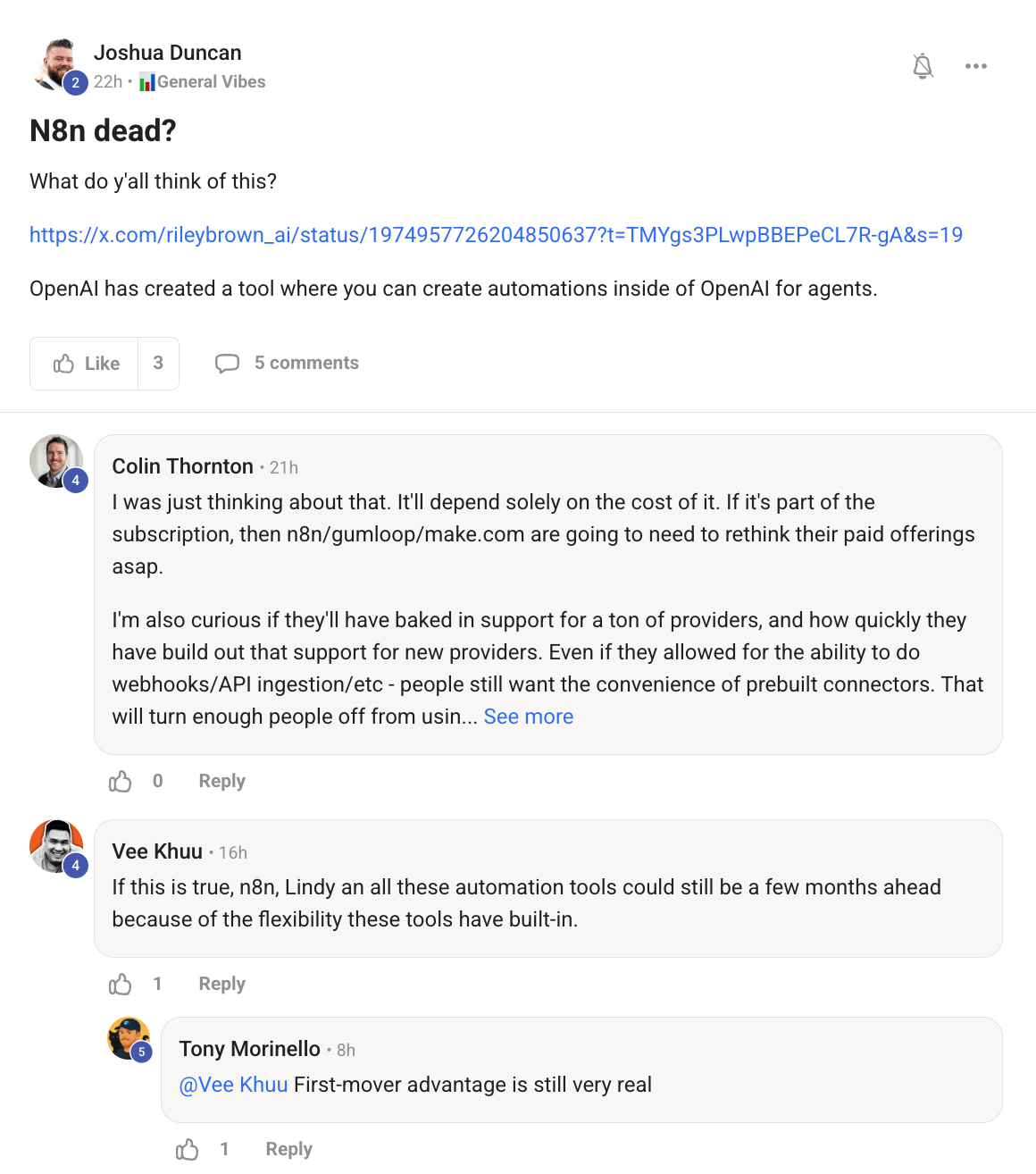Open Colin Thornton's profile avatar
Viewport: 1036px width, 1174px height.
tap(55, 461)
